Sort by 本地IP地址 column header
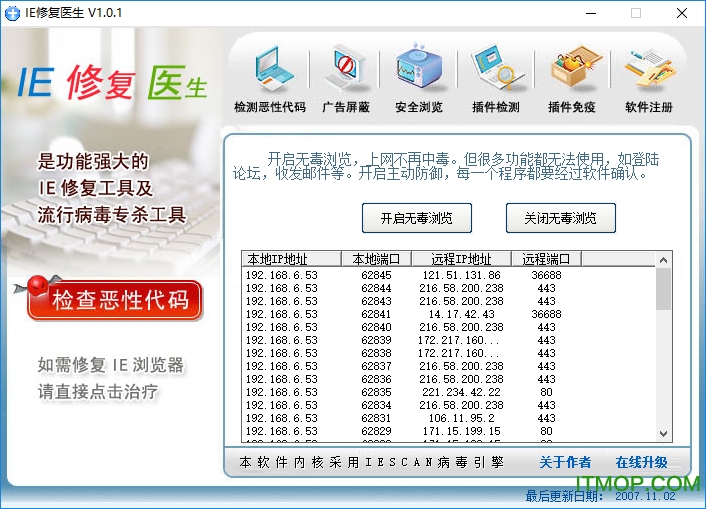This screenshot has height=509, width=706. (291, 259)
